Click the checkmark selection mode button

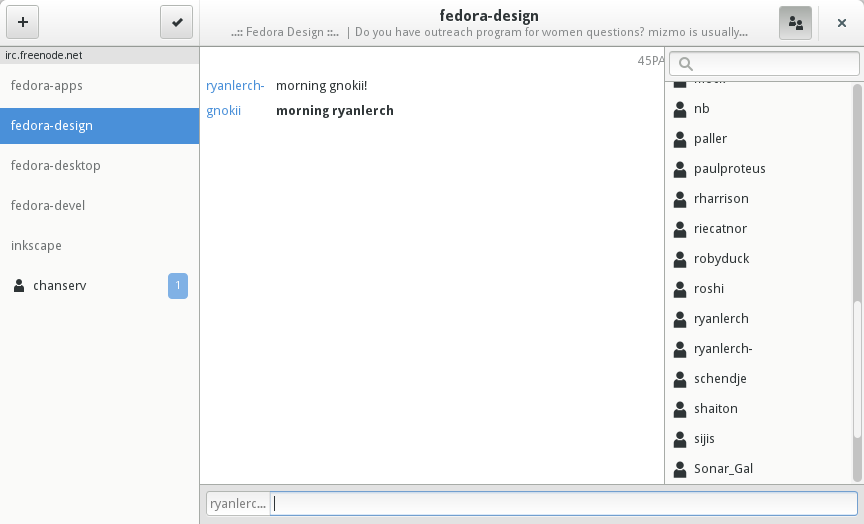tap(176, 22)
